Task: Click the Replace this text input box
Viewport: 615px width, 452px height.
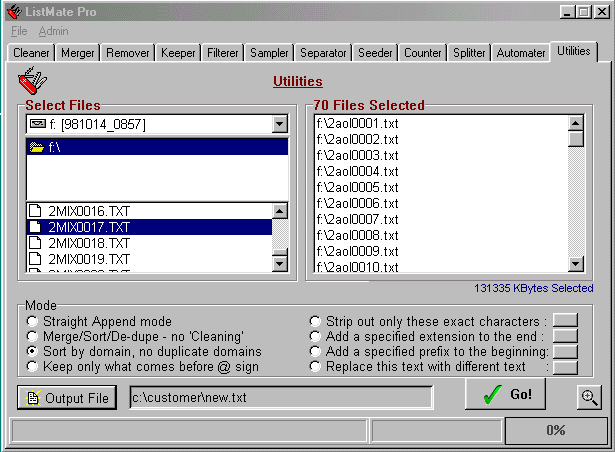Action: point(565,367)
